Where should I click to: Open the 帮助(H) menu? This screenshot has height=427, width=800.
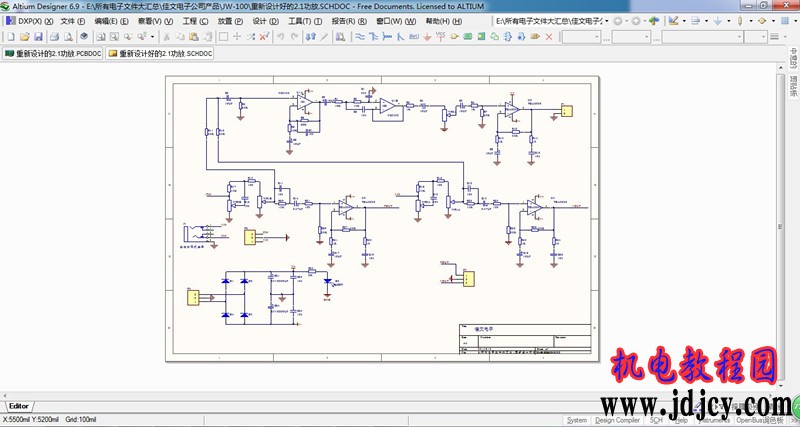pyautogui.click(x=443, y=21)
